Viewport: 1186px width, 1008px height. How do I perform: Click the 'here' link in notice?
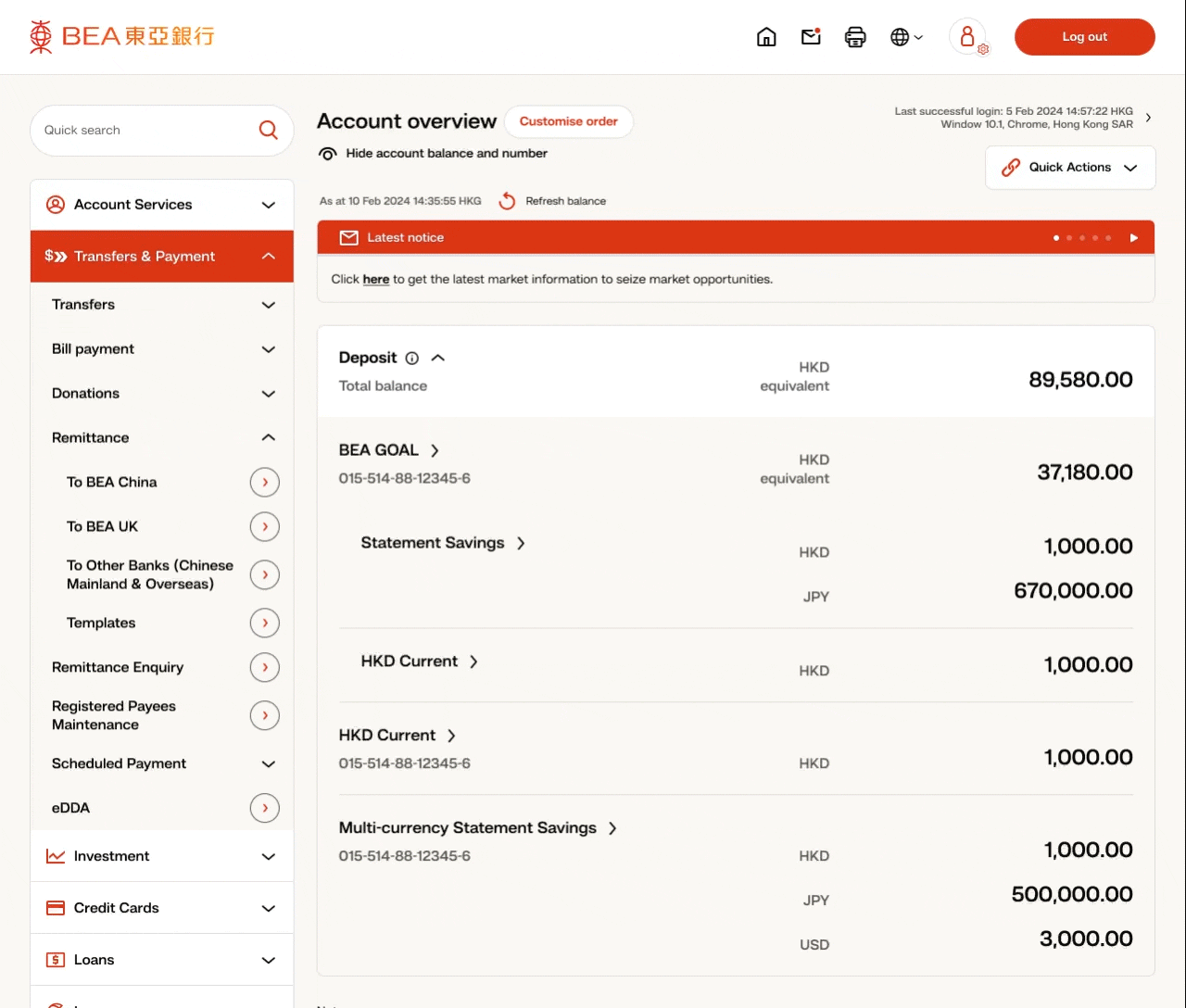pyautogui.click(x=376, y=279)
